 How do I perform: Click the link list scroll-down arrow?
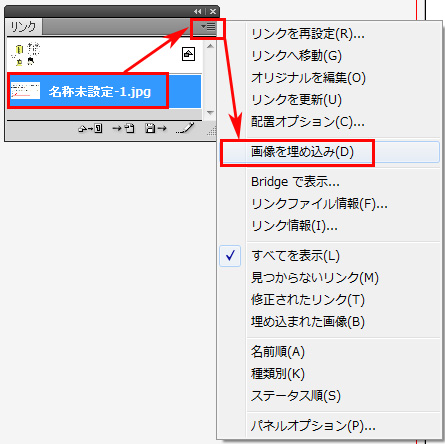pos(210,113)
